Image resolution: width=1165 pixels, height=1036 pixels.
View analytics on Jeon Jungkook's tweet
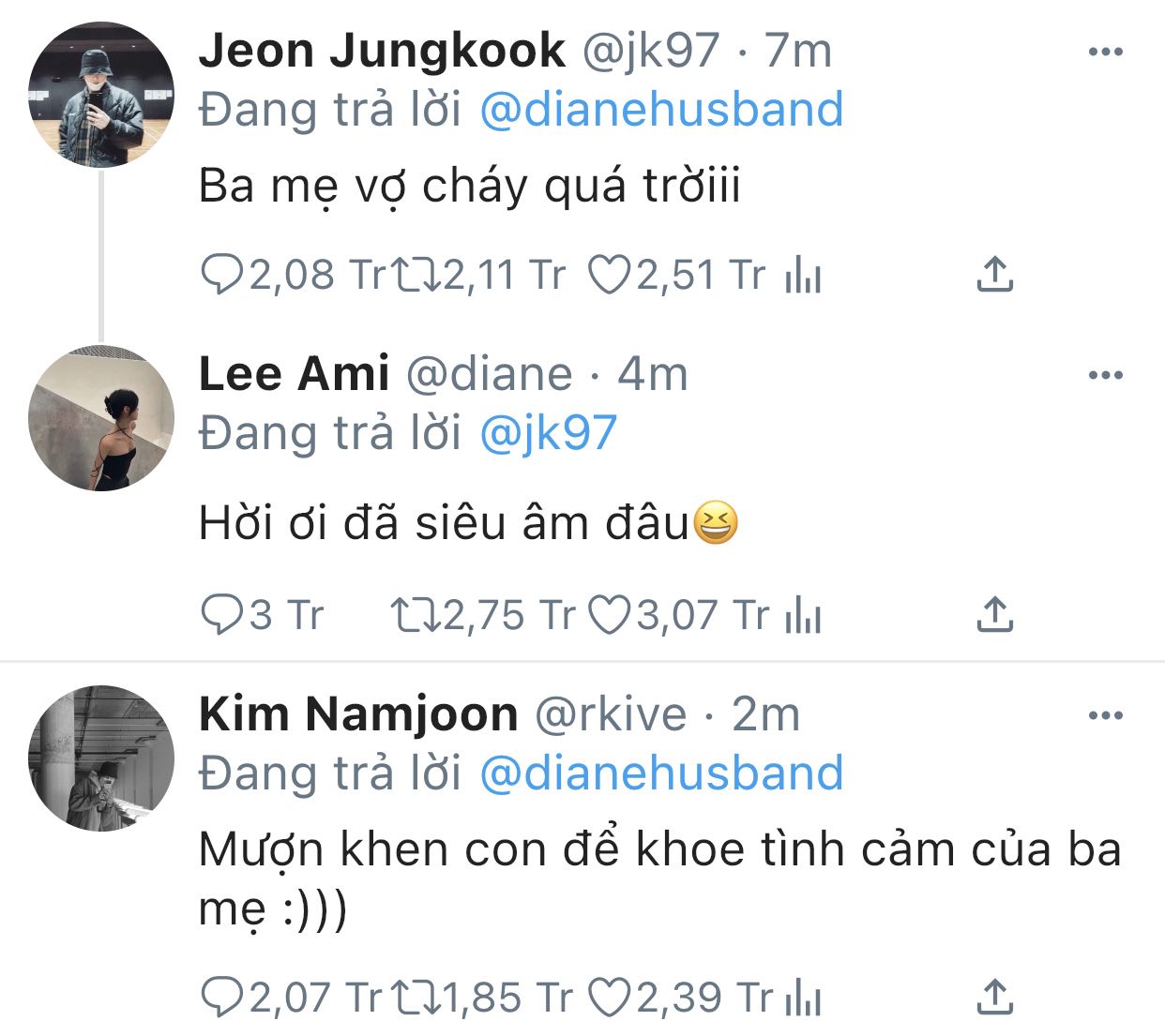803,276
